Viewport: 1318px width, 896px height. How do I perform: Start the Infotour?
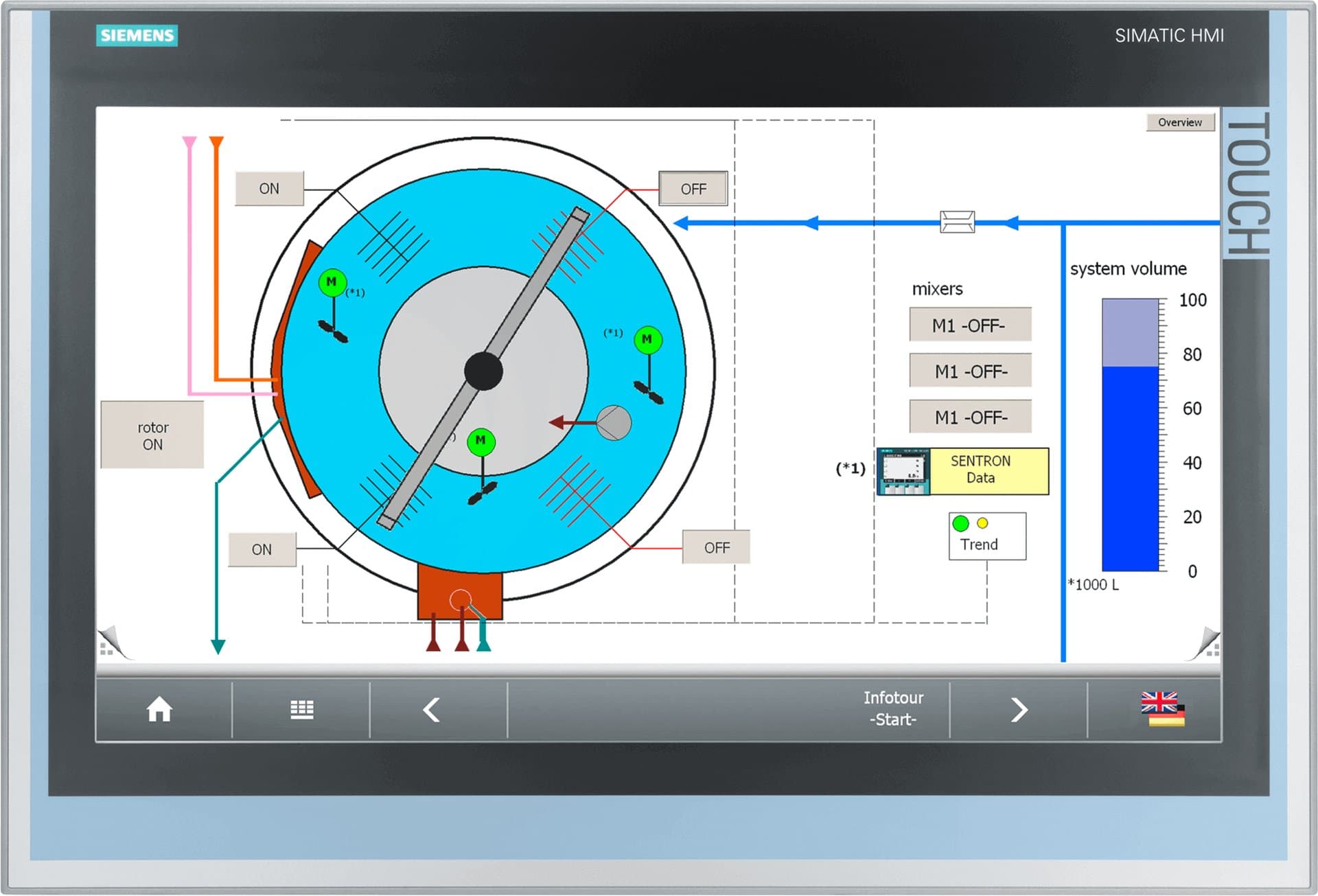pyautogui.click(x=892, y=709)
